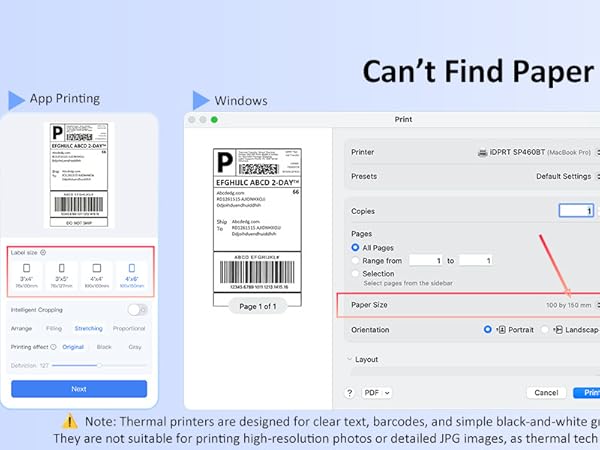Open the PDF dropdown menu
Screen dimensions: 600x450
point(377,393)
